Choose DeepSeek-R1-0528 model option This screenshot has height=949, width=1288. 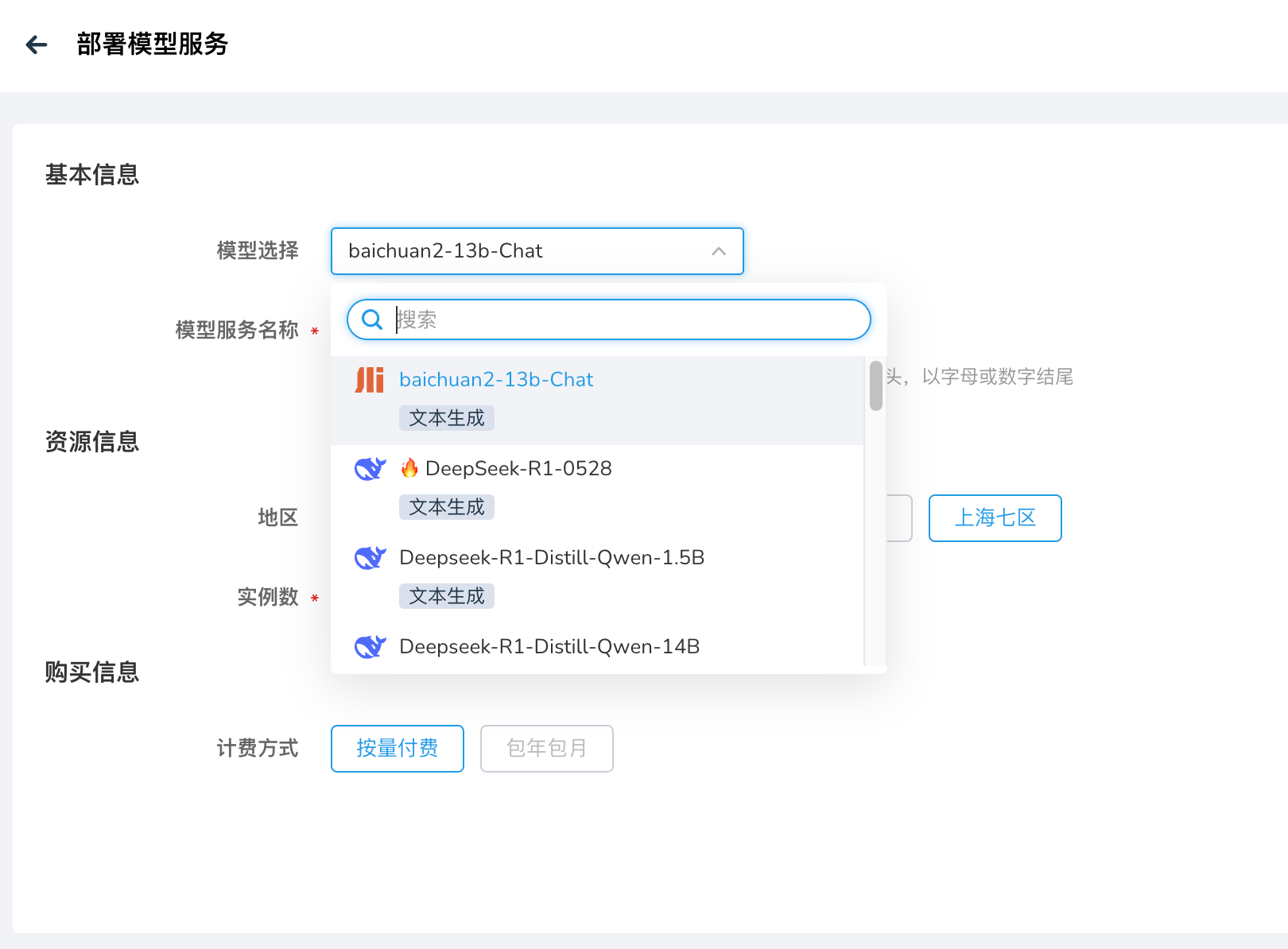[x=597, y=490]
